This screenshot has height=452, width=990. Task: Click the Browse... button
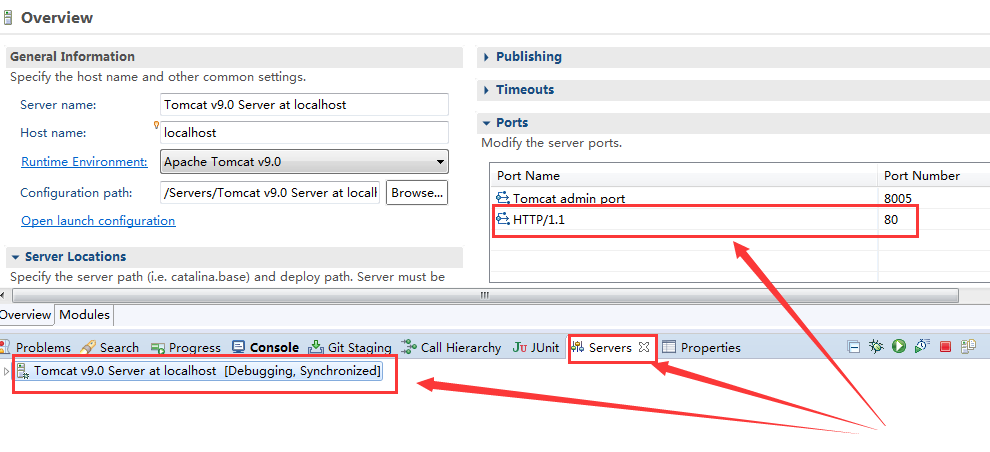coord(417,193)
